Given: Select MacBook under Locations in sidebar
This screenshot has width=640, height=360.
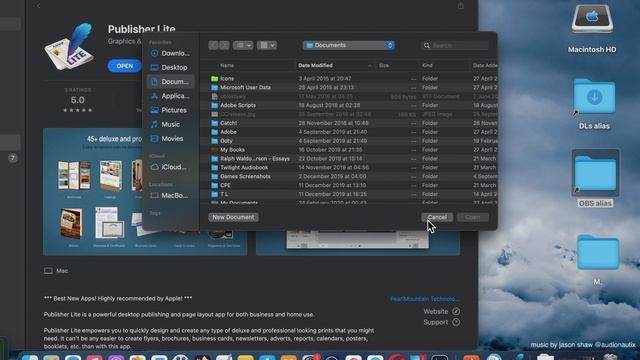Looking at the screenshot, I should click(x=170, y=196).
